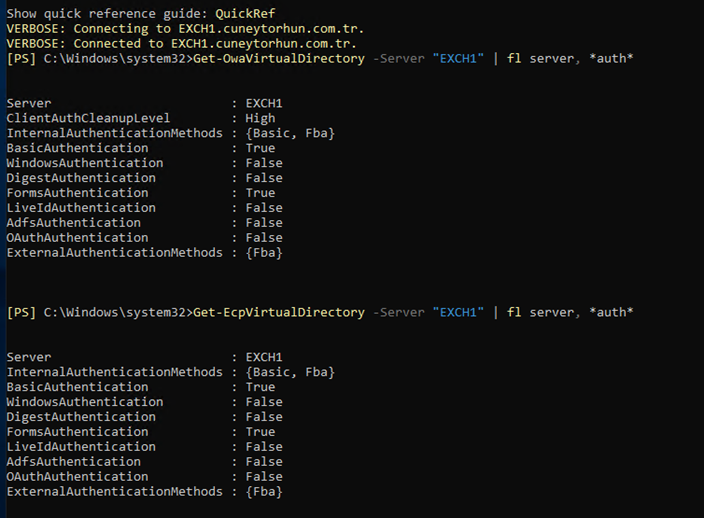This screenshot has width=704, height=518.
Task: Click the True value of OWA BasicAuthentication
Action: click(x=260, y=148)
